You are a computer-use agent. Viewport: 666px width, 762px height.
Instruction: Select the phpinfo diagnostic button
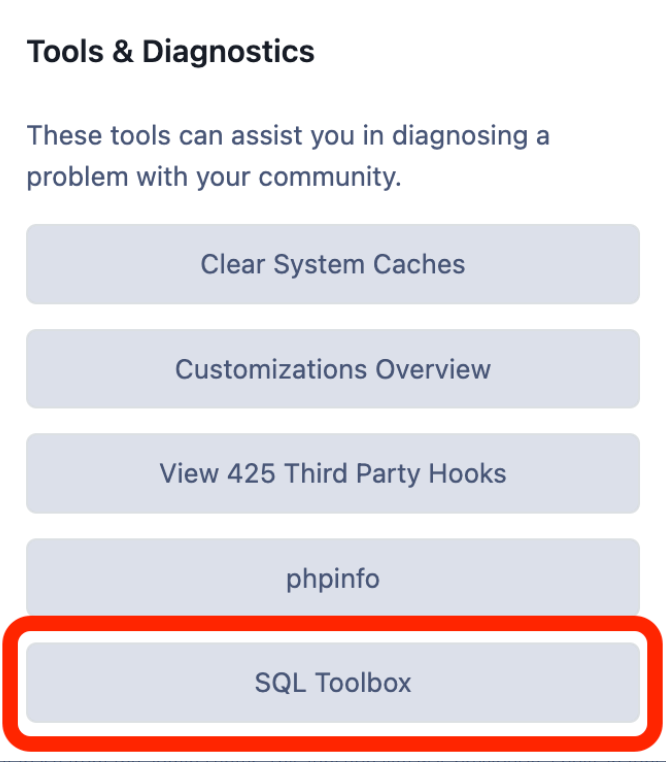[x=333, y=578]
